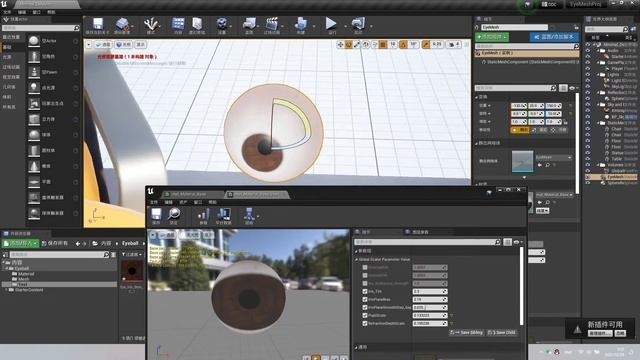Click the static mesh preview thumbnail in Details

[x=522, y=161]
